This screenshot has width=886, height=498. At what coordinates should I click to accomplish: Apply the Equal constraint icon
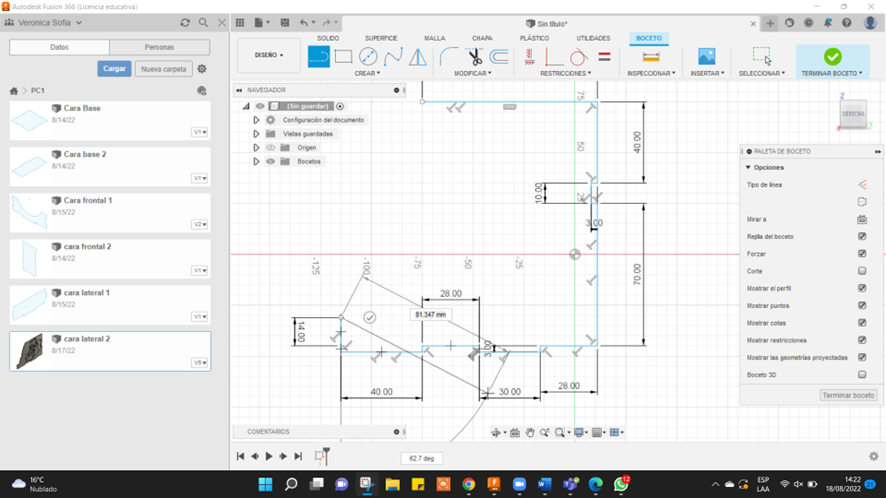[604, 57]
